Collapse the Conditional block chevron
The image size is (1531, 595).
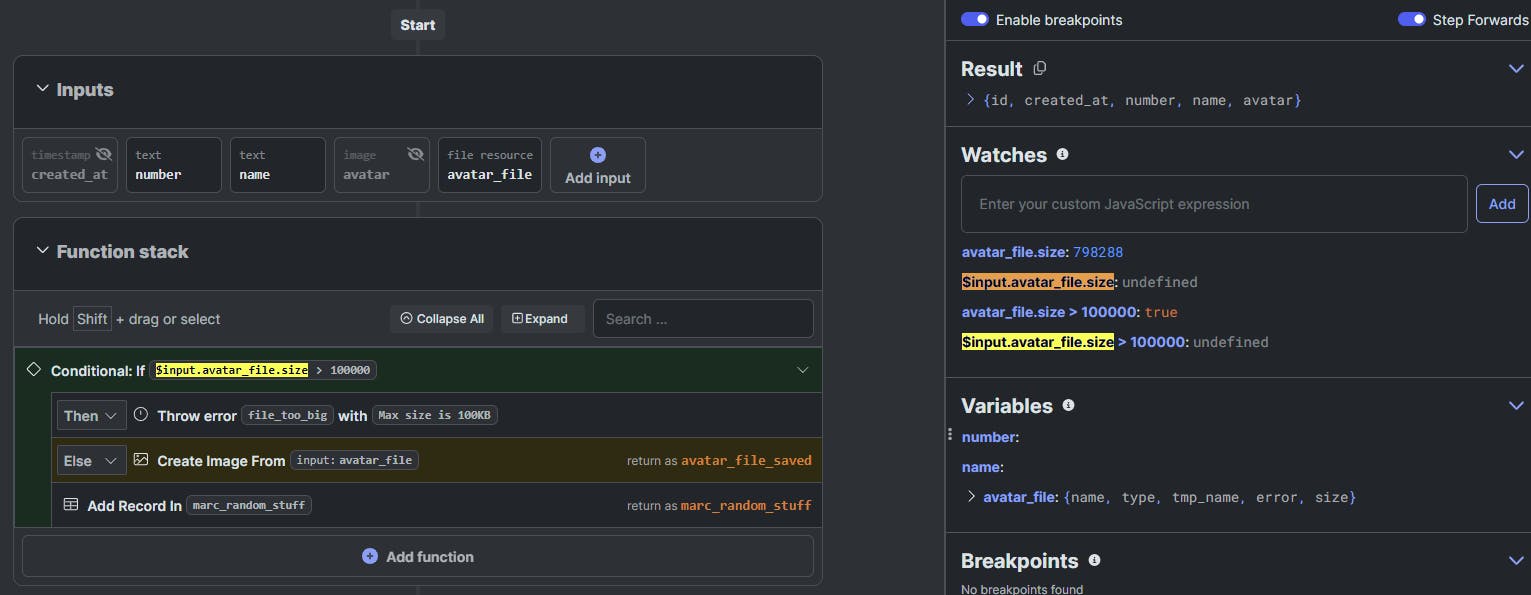802,370
